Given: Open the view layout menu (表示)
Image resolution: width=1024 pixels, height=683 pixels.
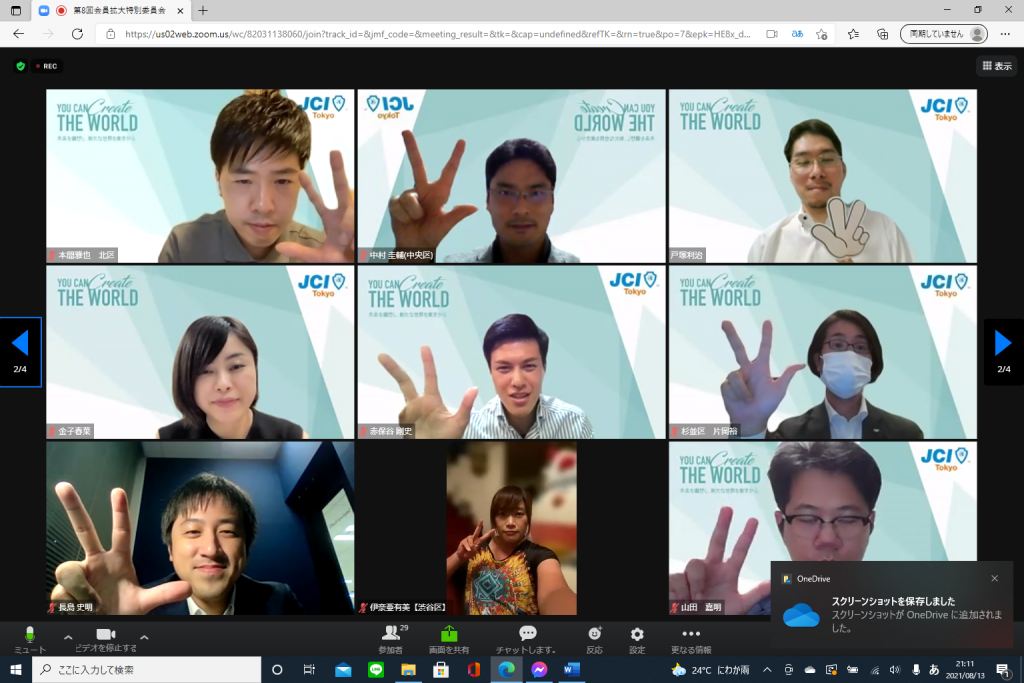Looking at the screenshot, I should (x=997, y=66).
